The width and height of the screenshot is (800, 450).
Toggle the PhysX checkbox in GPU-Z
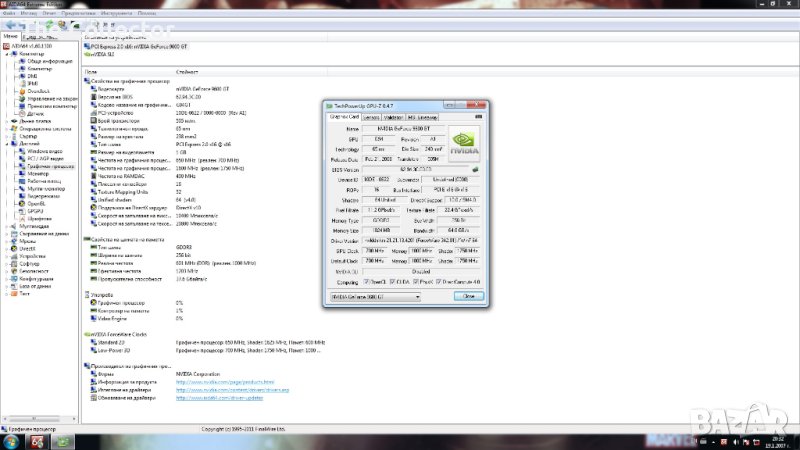413,284
